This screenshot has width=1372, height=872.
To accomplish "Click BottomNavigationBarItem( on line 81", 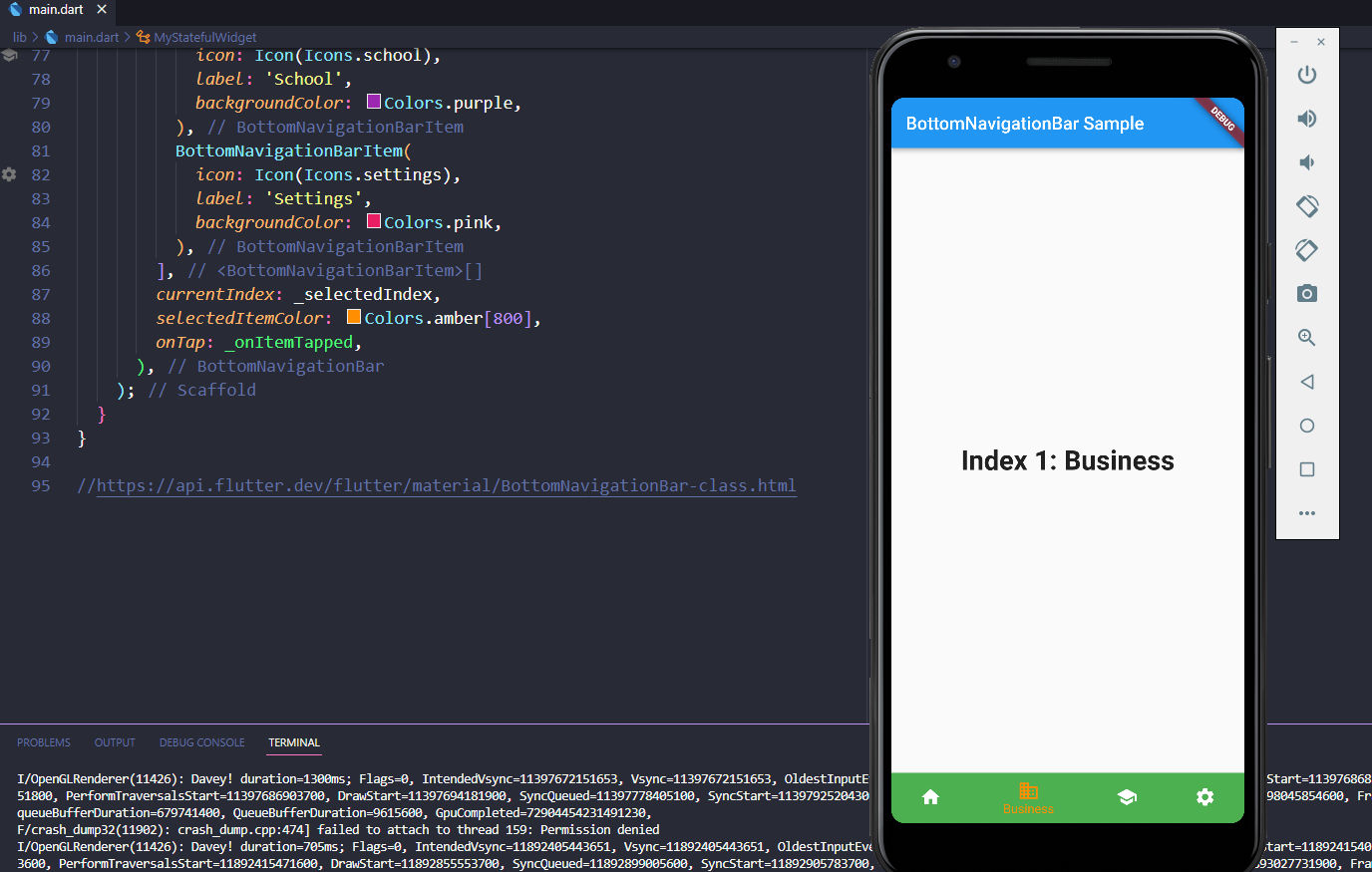I will click(x=293, y=150).
